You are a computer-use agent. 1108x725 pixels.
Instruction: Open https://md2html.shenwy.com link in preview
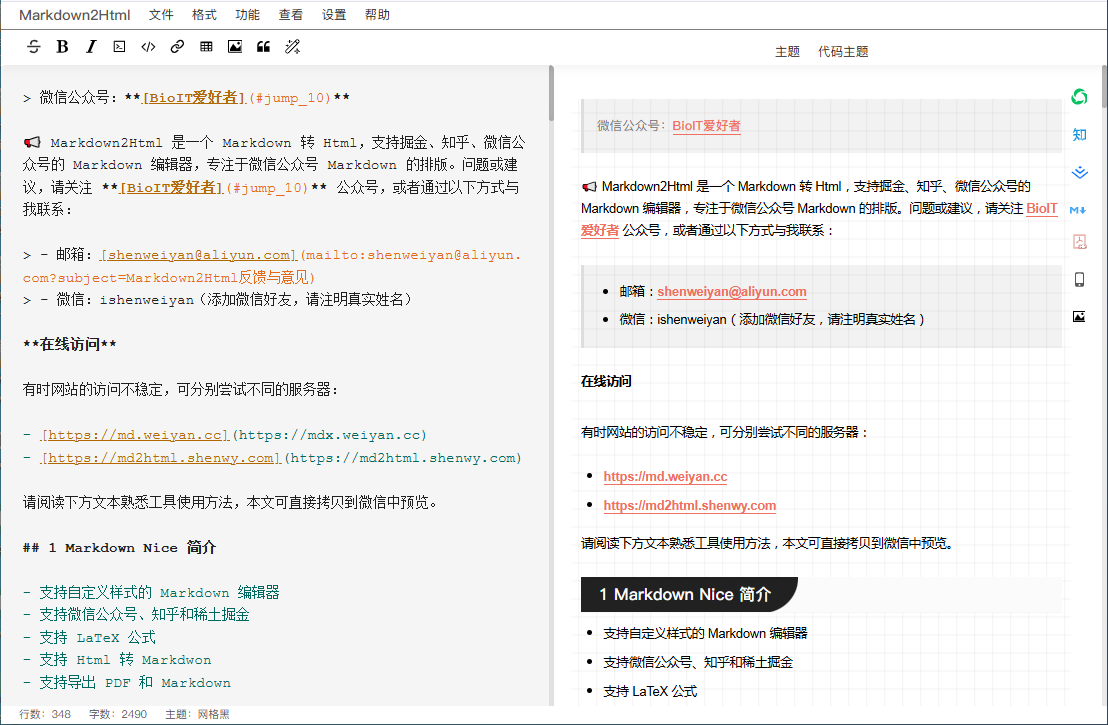690,505
